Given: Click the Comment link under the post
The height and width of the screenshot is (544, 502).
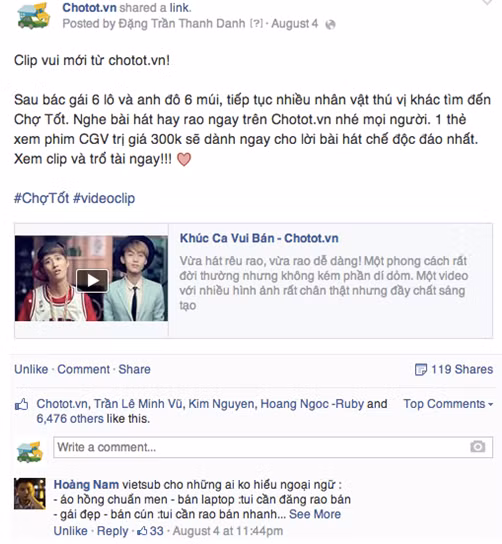Looking at the screenshot, I should [x=84, y=369].
